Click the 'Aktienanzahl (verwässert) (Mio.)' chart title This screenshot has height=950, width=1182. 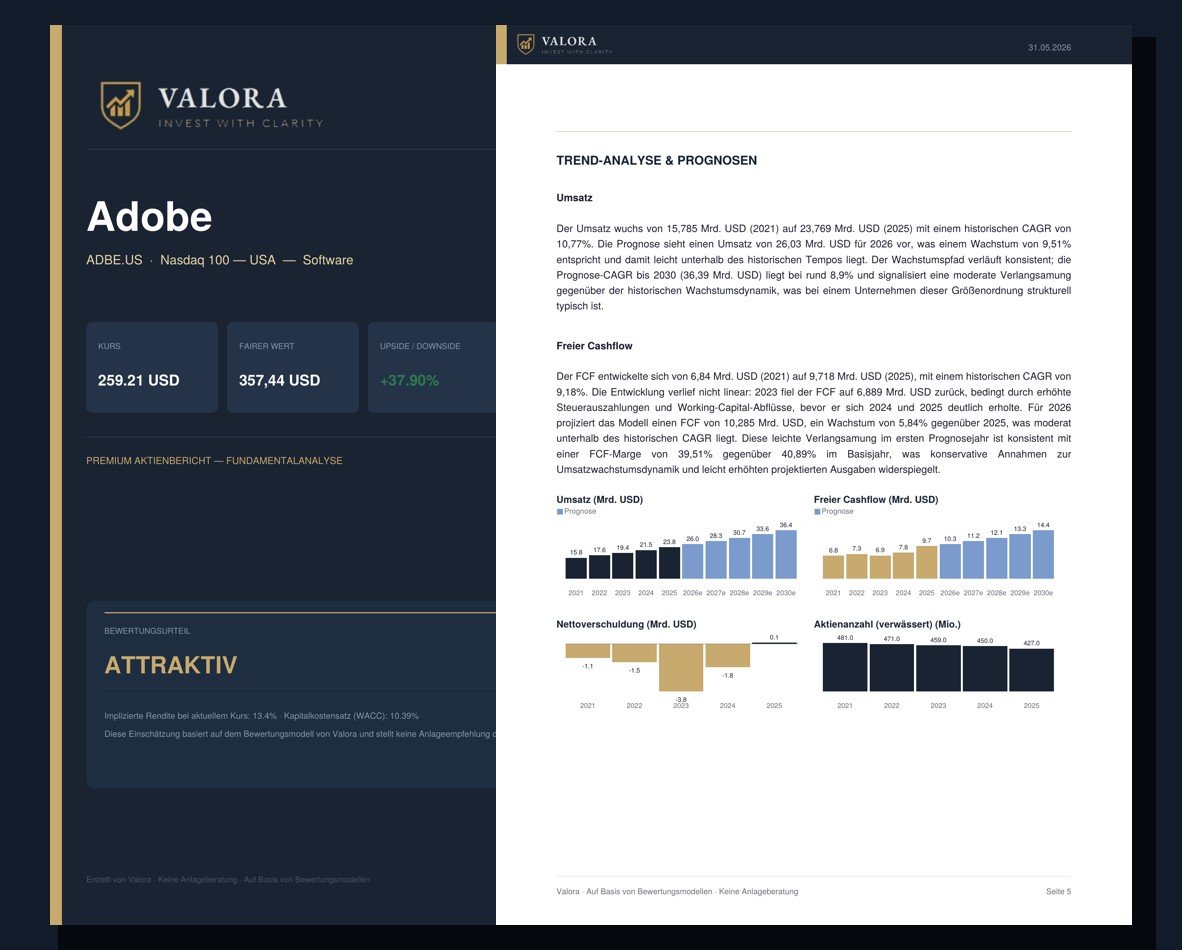(x=887, y=624)
